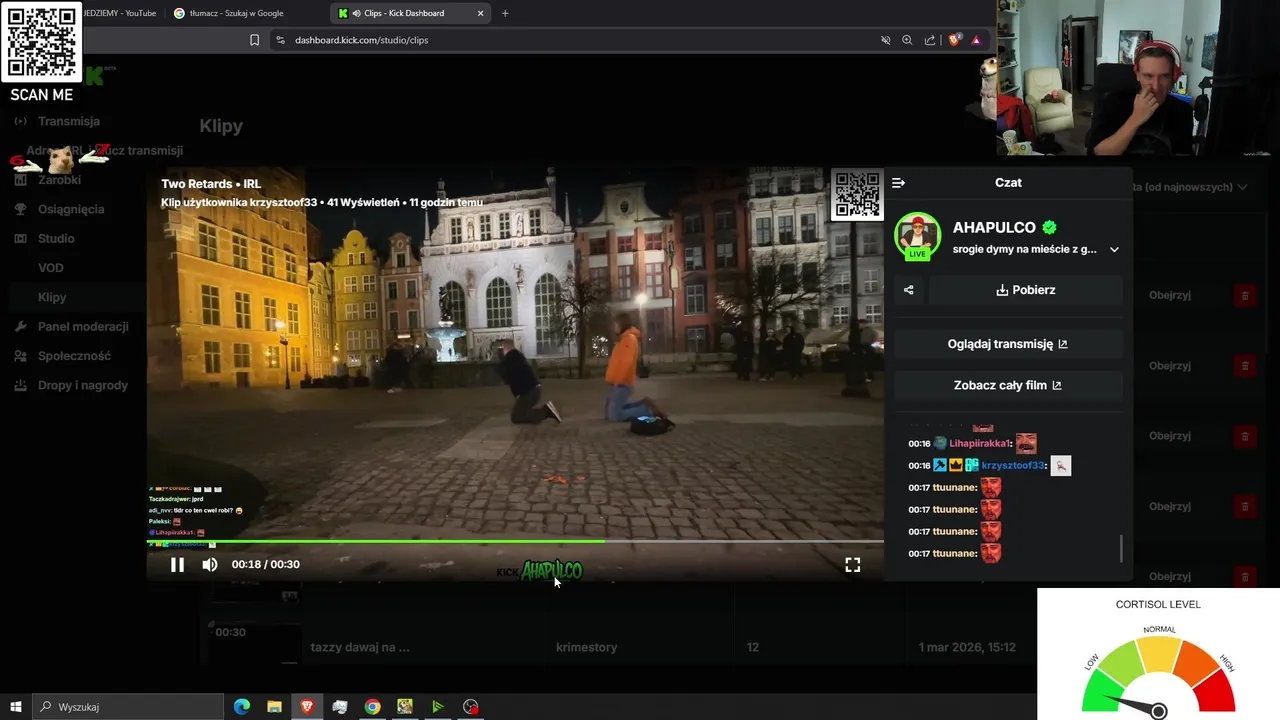The image size is (1280, 720).
Task: Select the krzysztoof33 username in chat
Action: pos(1013,466)
